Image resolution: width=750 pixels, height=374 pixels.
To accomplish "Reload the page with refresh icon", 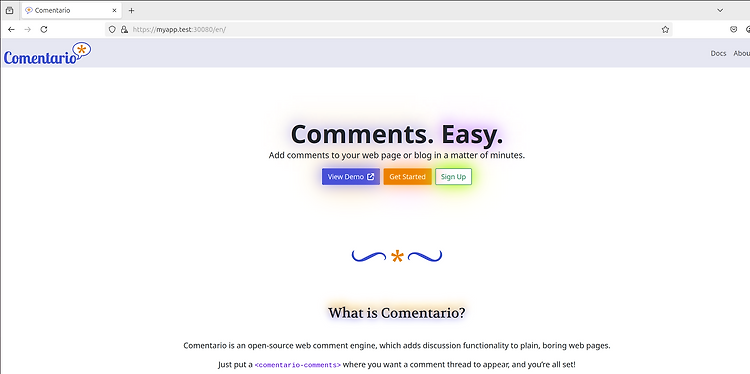I will click(44, 30).
